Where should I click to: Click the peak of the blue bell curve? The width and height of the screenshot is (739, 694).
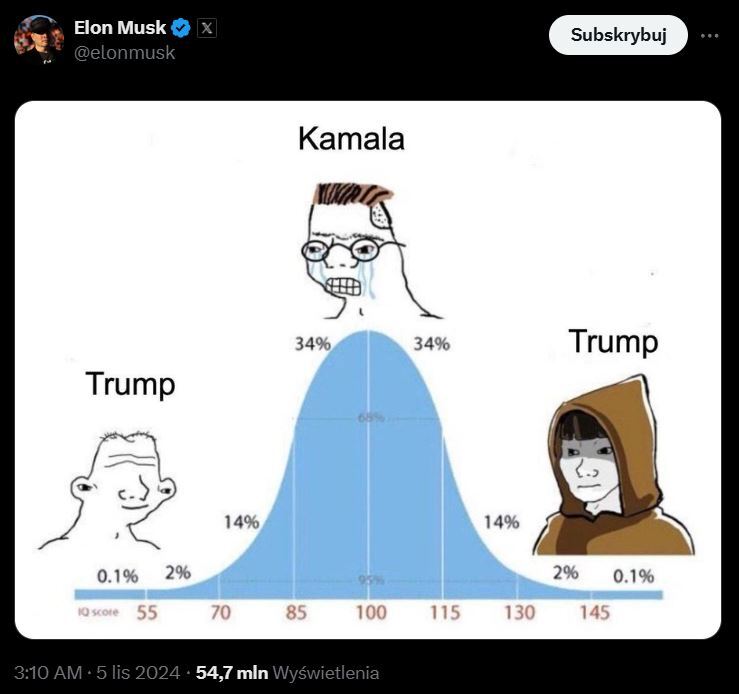click(368, 335)
